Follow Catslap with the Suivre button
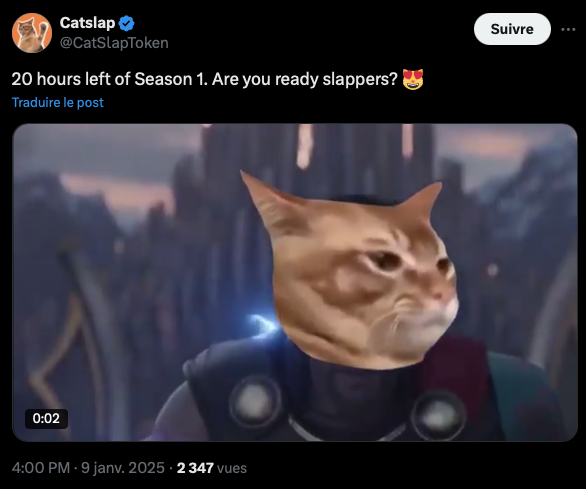586x489 pixels. (x=512, y=29)
